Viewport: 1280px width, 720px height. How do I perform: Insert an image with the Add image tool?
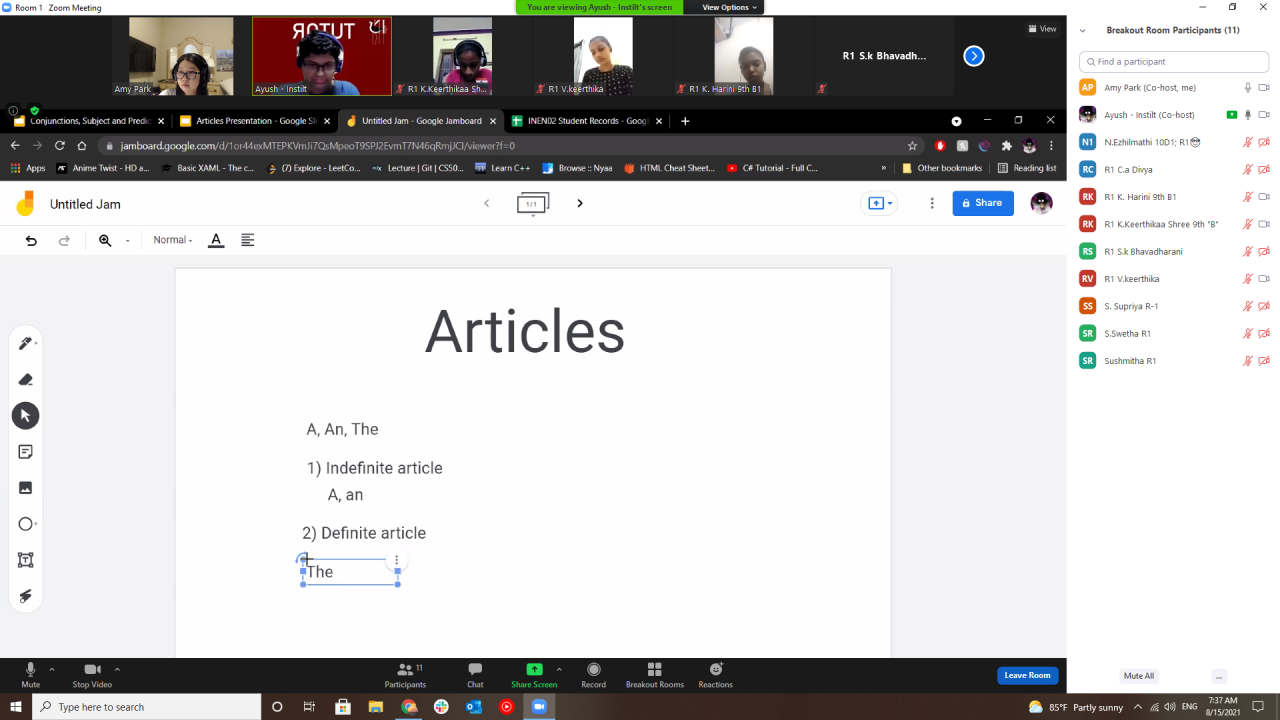26,488
